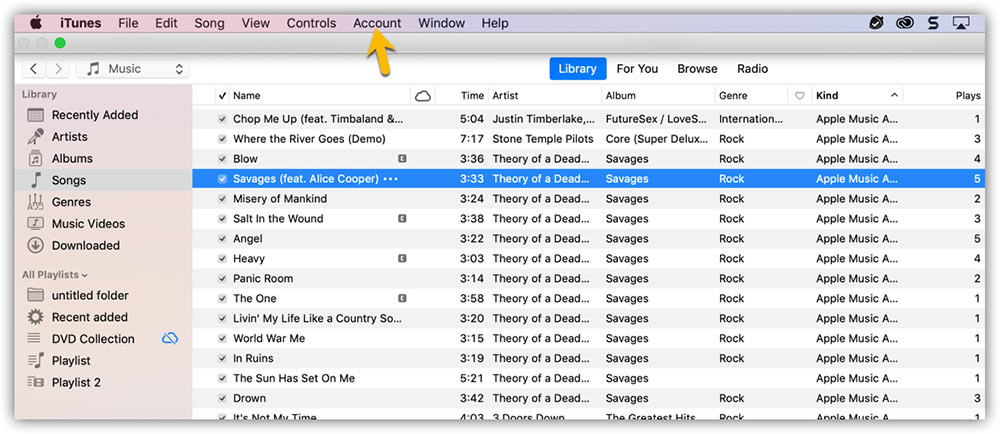Open the Account menu
1000x434 pixels.
click(377, 23)
